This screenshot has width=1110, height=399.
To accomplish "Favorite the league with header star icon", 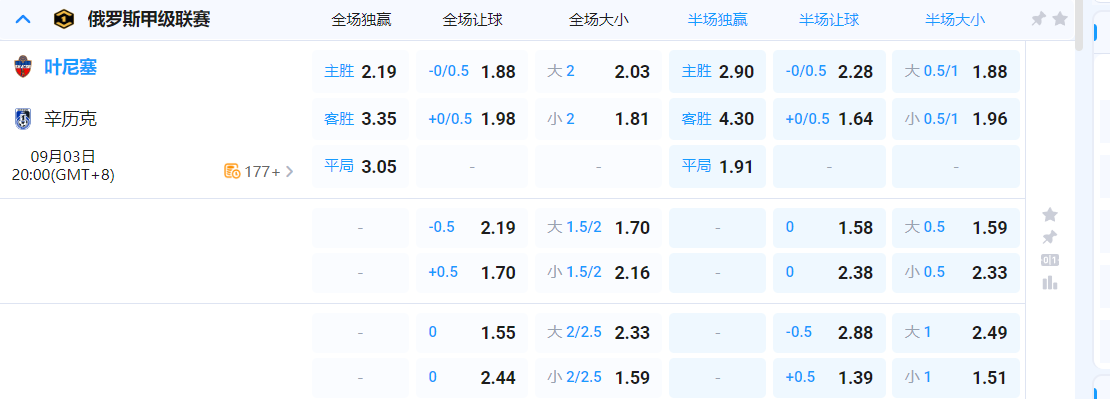I will click(1060, 19).
